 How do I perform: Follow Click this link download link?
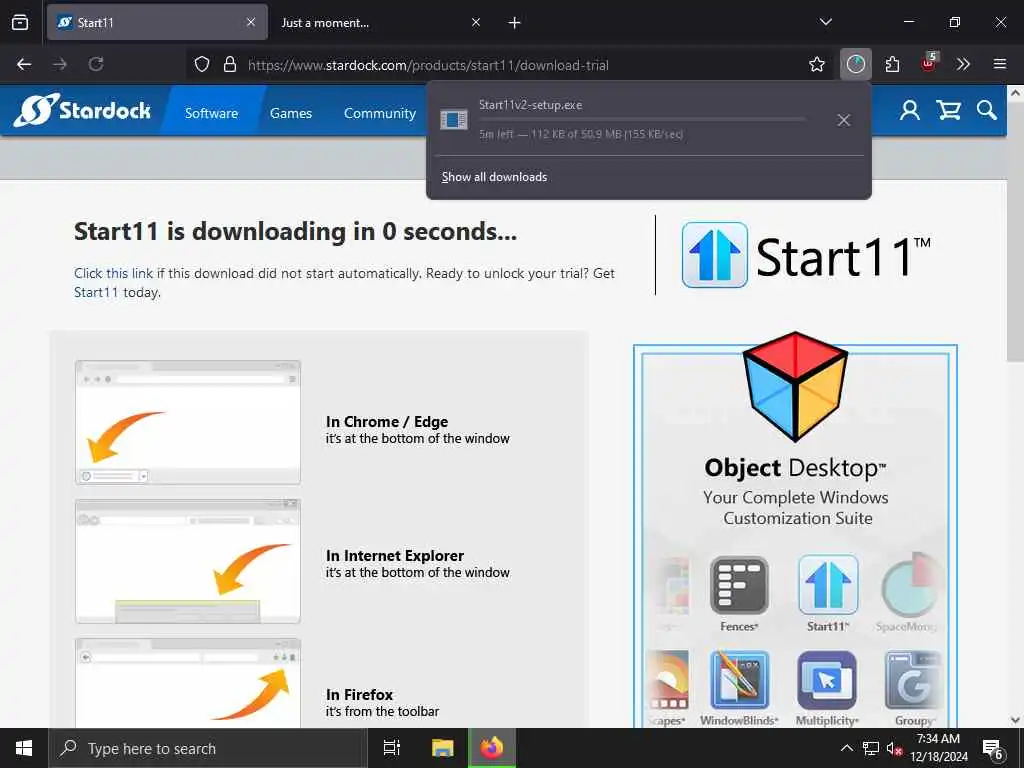[x=114, y=273]
